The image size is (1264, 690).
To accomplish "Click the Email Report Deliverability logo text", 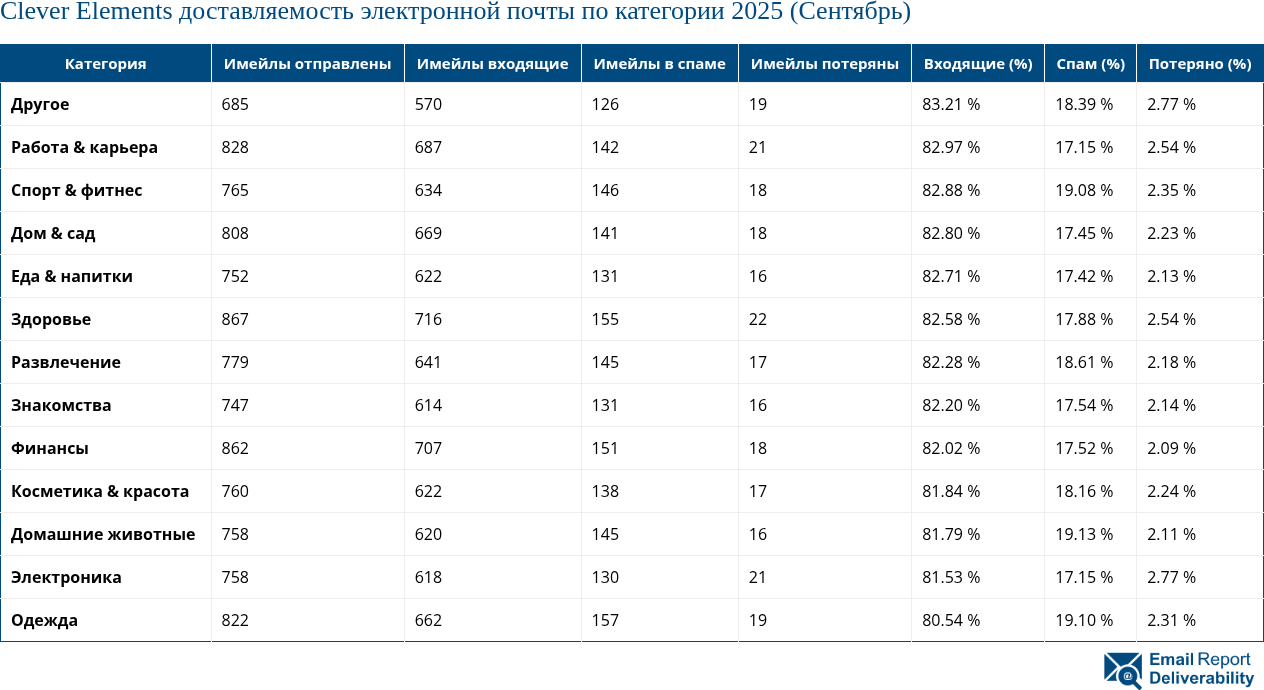I will click(1200, 669).
